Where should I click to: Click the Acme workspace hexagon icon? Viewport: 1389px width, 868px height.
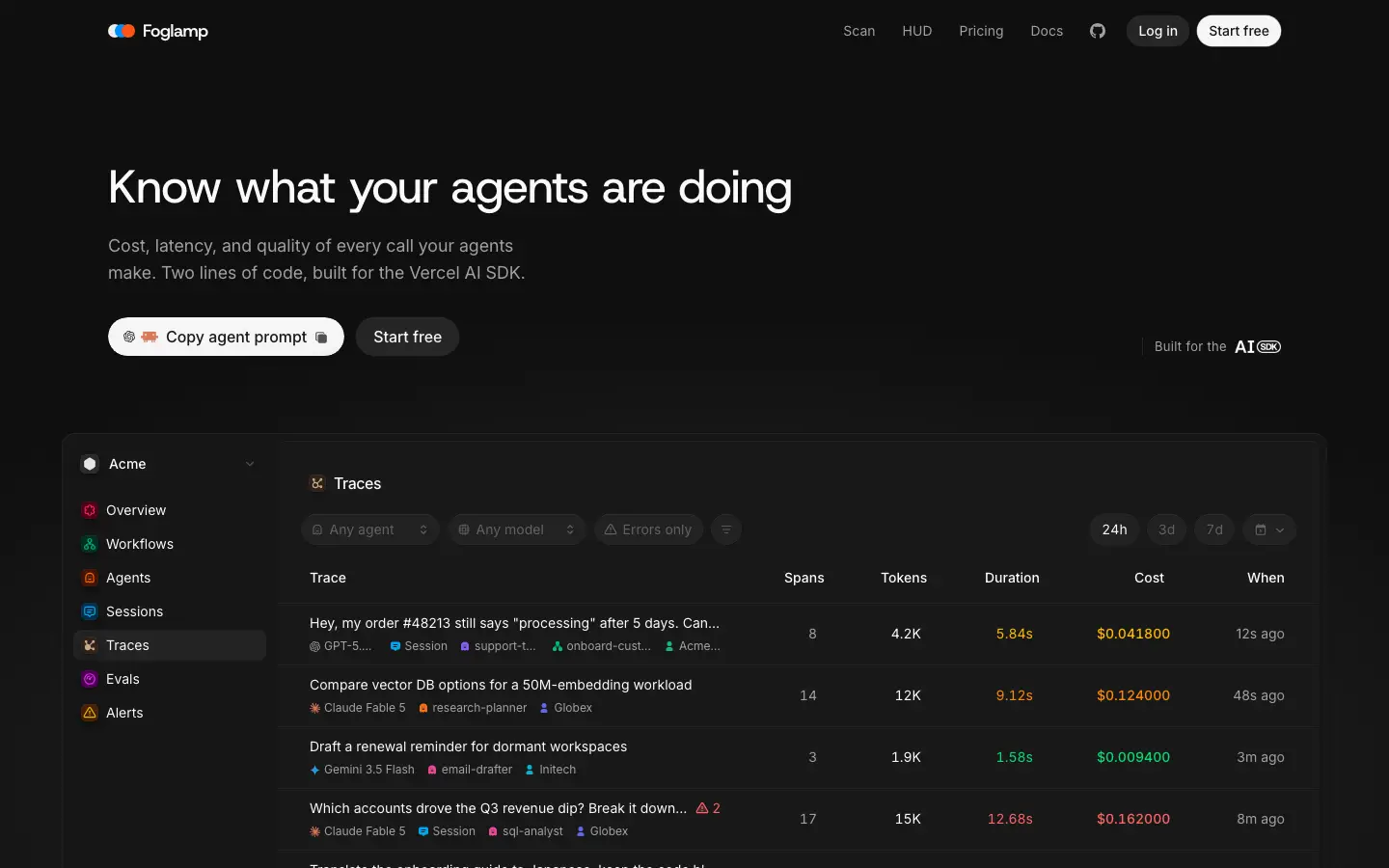90,464
